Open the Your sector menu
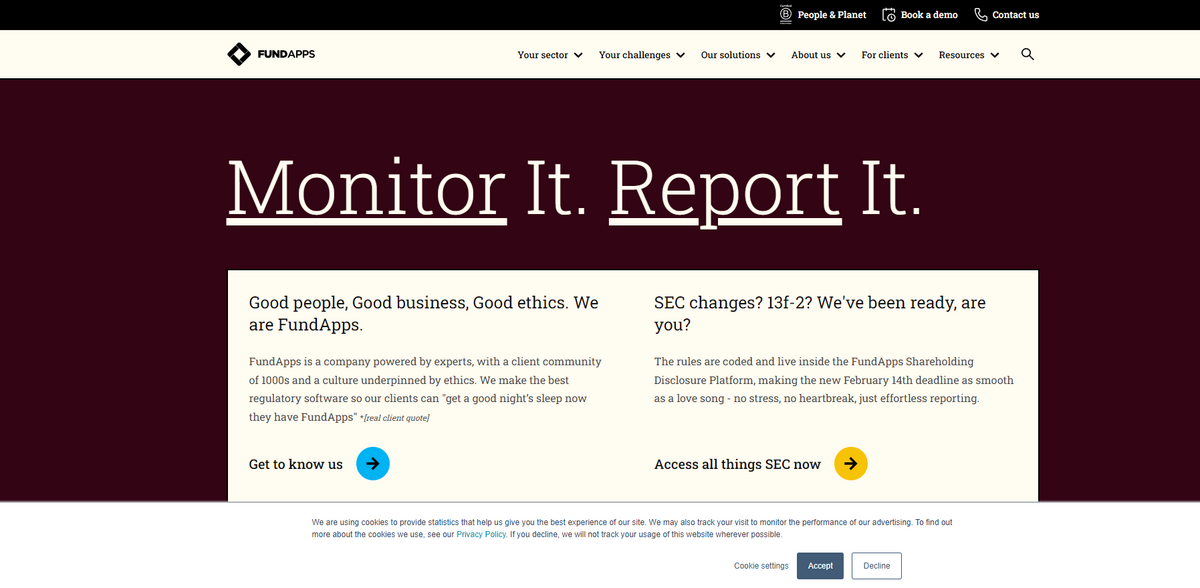This screenshot has height=588, width=1200. coord(550,55)
